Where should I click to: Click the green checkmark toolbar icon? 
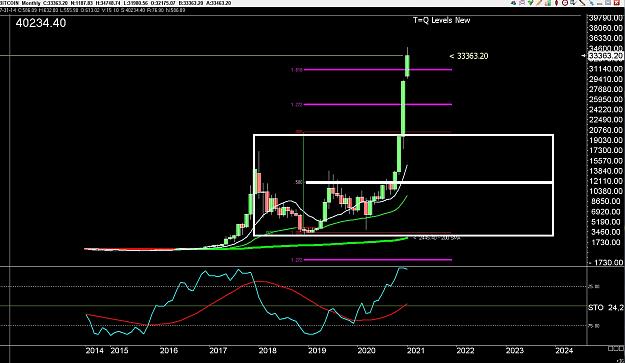(530, 3)
